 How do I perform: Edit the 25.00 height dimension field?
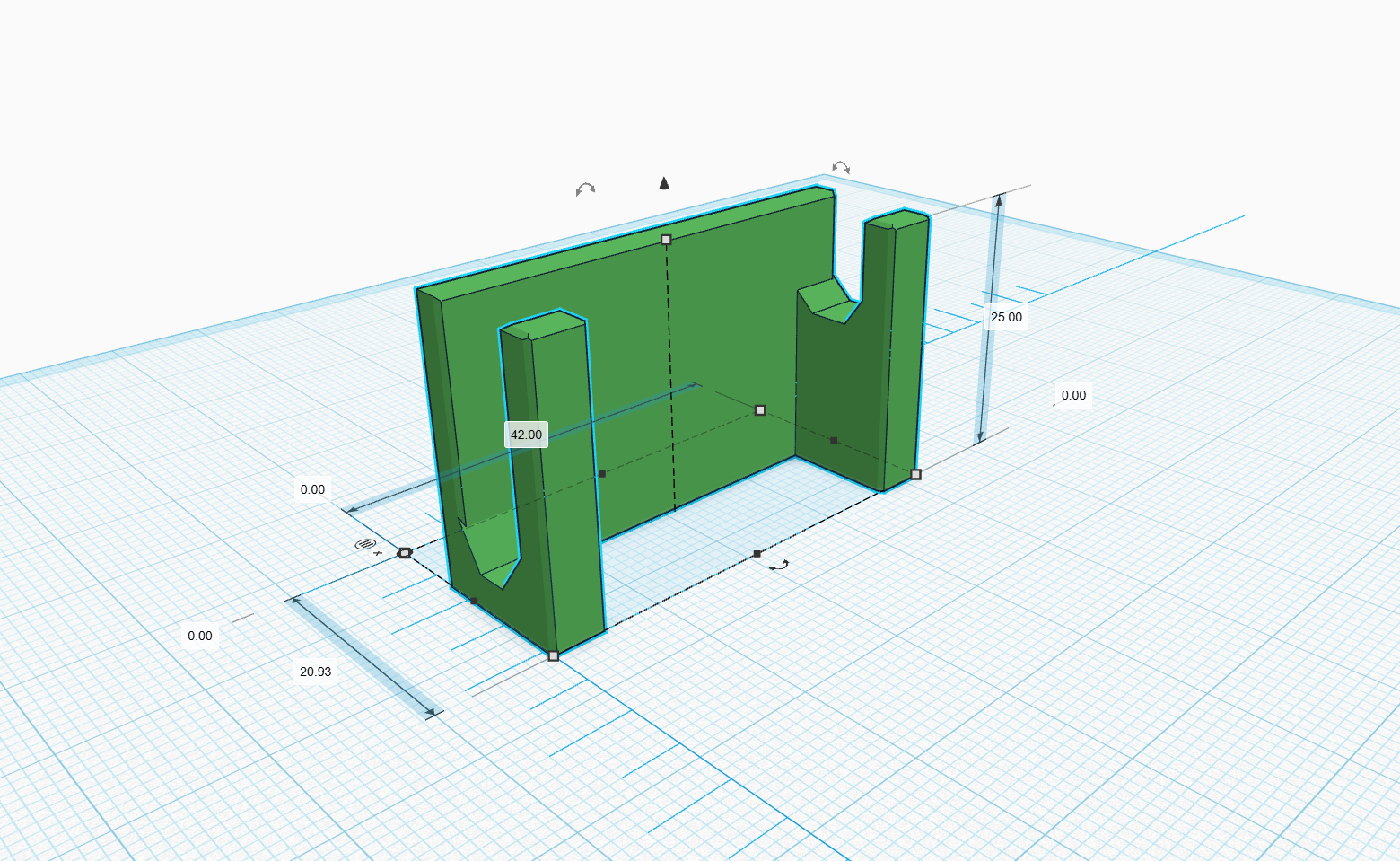1006,317
